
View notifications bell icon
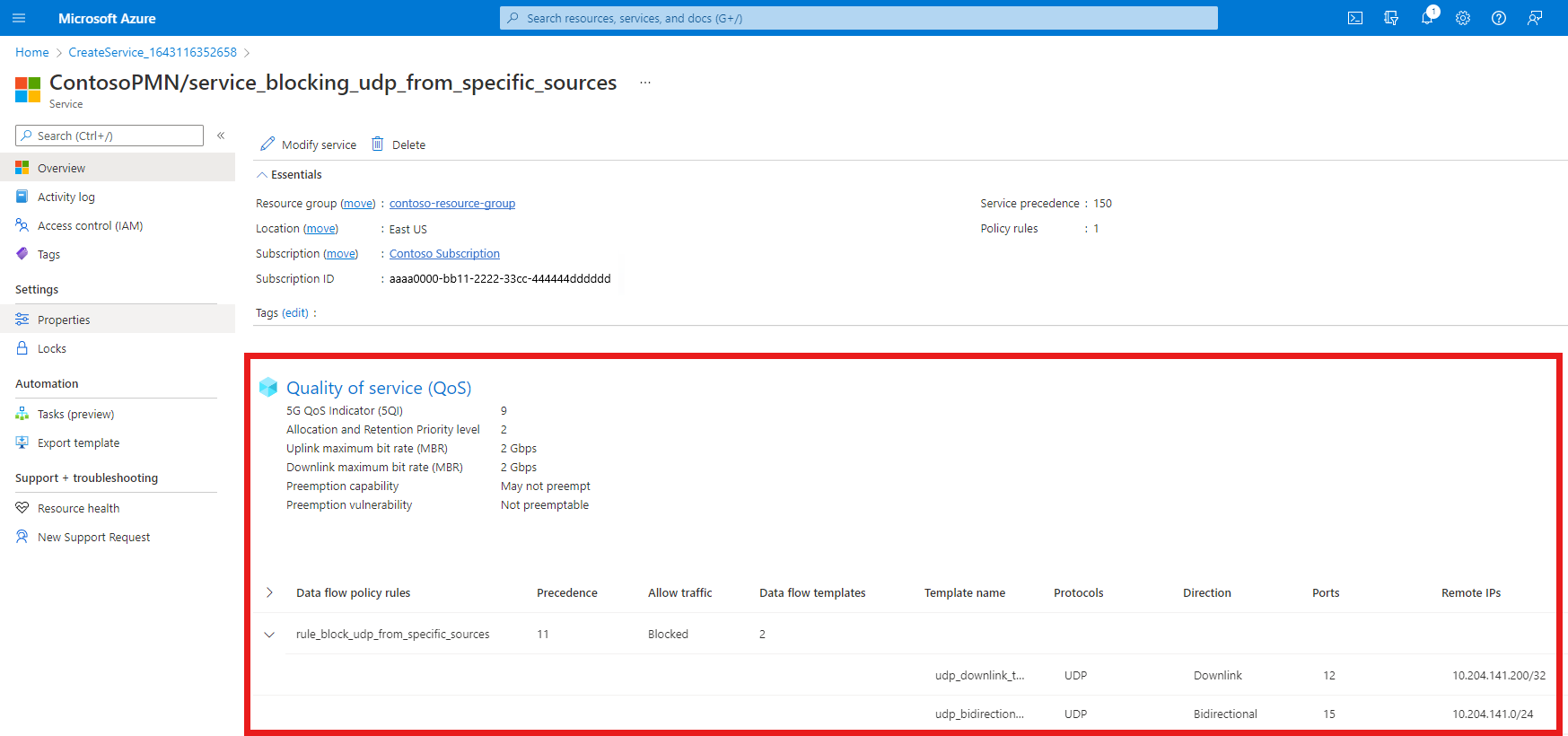[x=1427, y=18]
